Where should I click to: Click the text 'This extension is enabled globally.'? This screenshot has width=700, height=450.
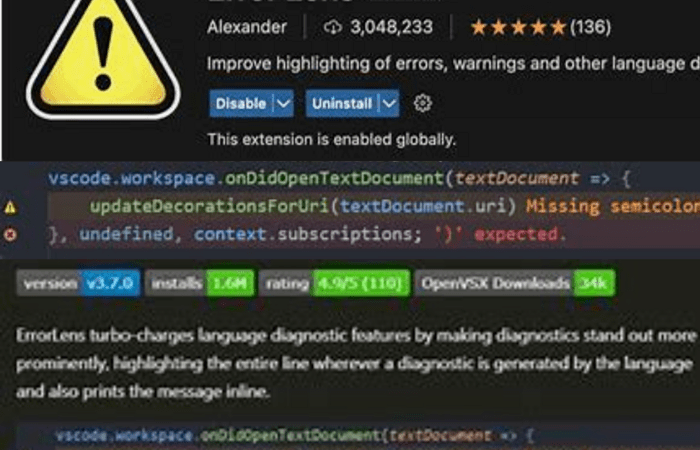tap(332, 140)
